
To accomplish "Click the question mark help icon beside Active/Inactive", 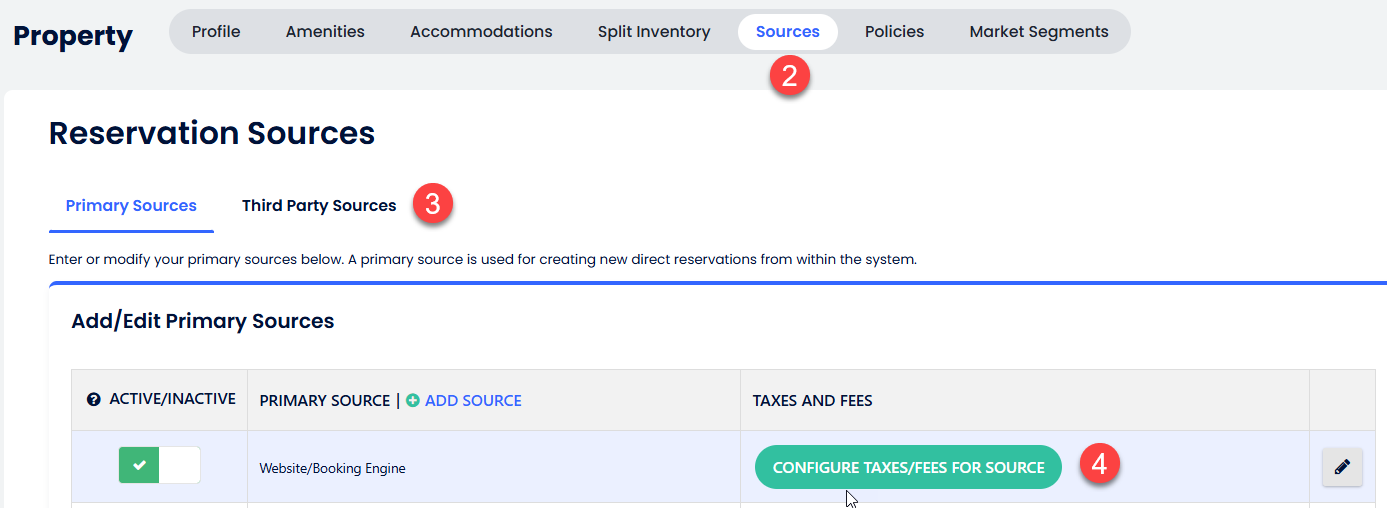I will coord(94,399).
